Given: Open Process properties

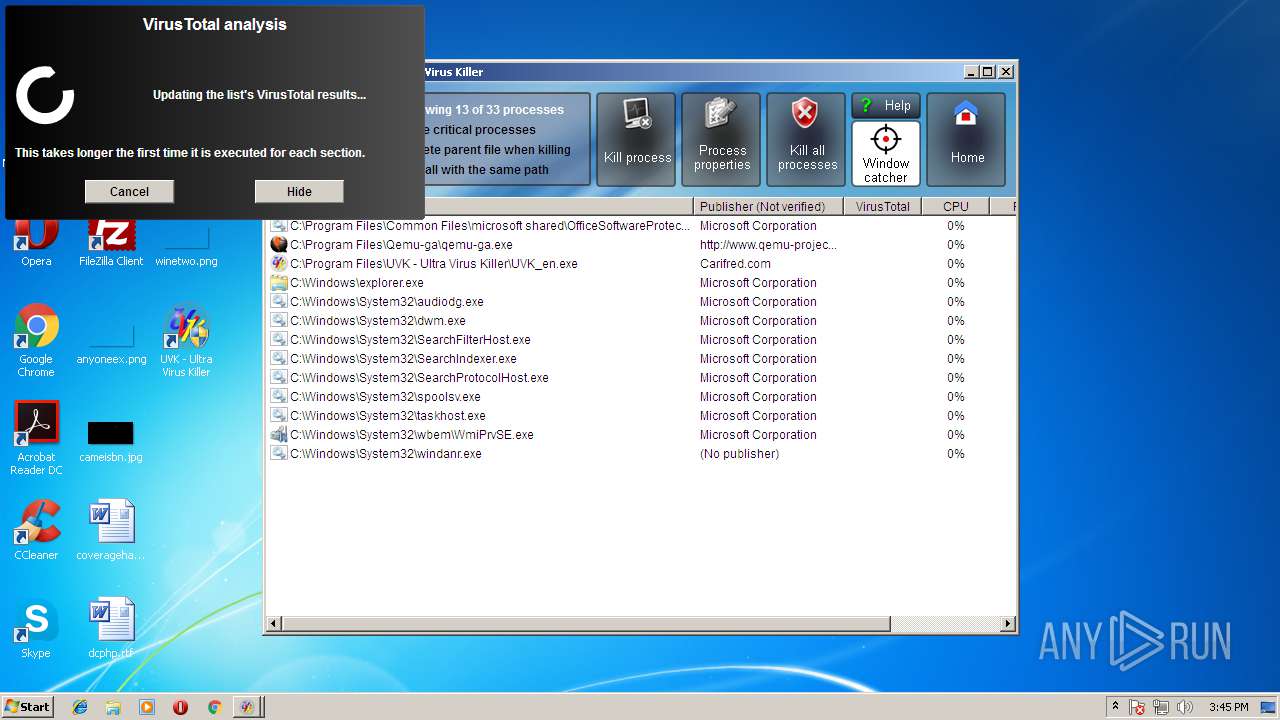Looking at the screenshot, I should [722, 139].
